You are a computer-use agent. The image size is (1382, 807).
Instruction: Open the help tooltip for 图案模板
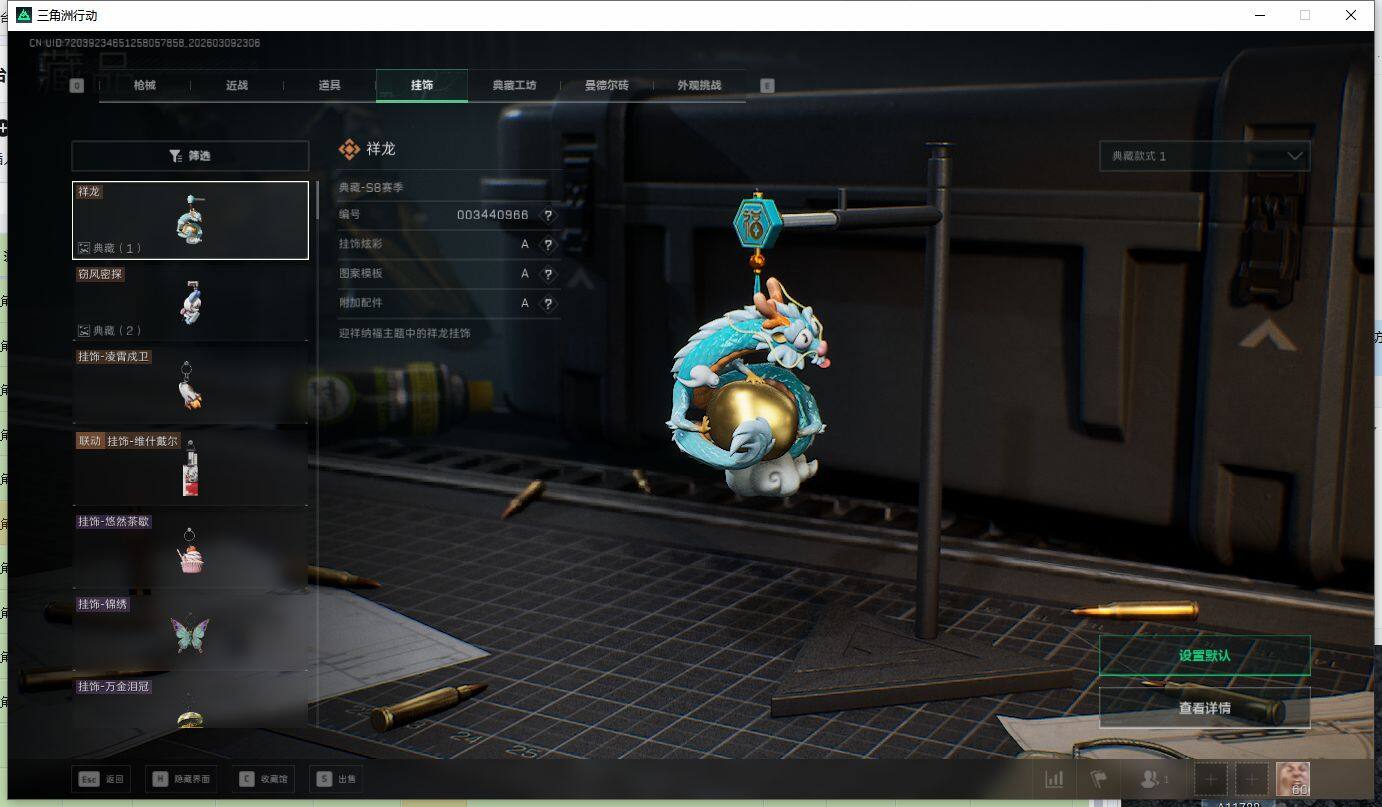point(547,274)
